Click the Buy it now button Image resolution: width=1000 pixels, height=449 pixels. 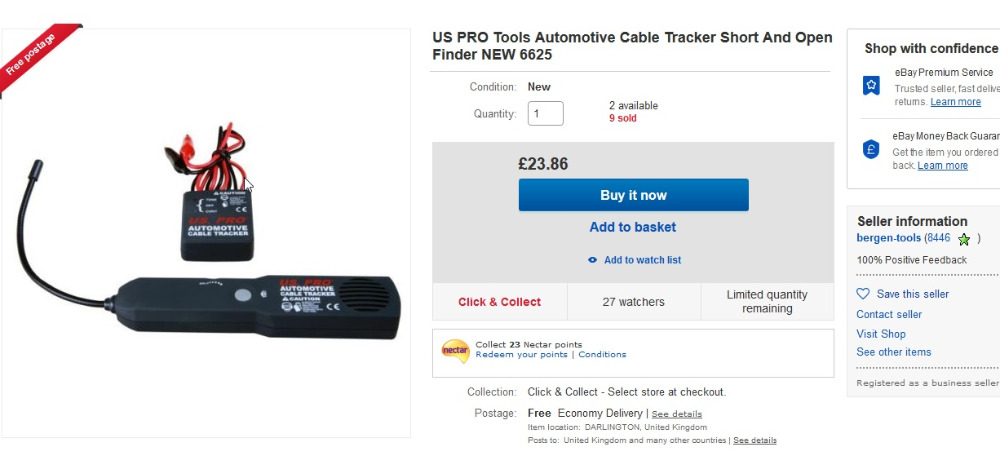click(633, 195)
